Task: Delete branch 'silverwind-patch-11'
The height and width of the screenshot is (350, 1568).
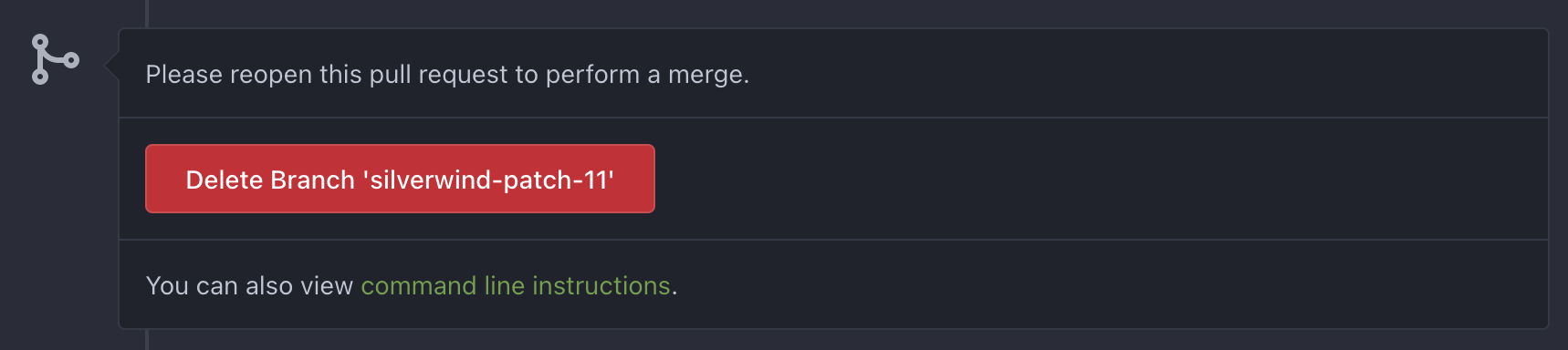Action: point(400,179)
